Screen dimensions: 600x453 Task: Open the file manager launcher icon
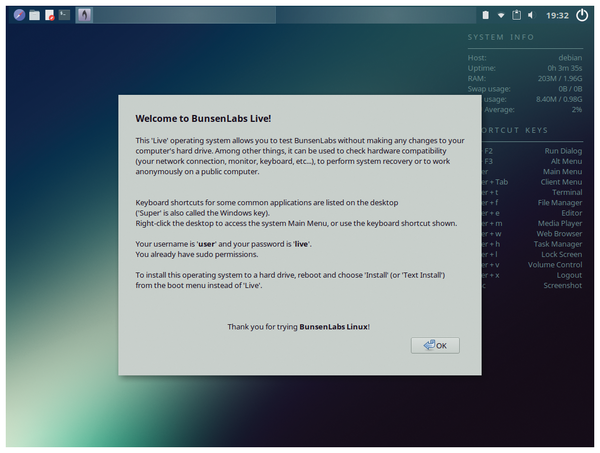click(x=34, y=15)
